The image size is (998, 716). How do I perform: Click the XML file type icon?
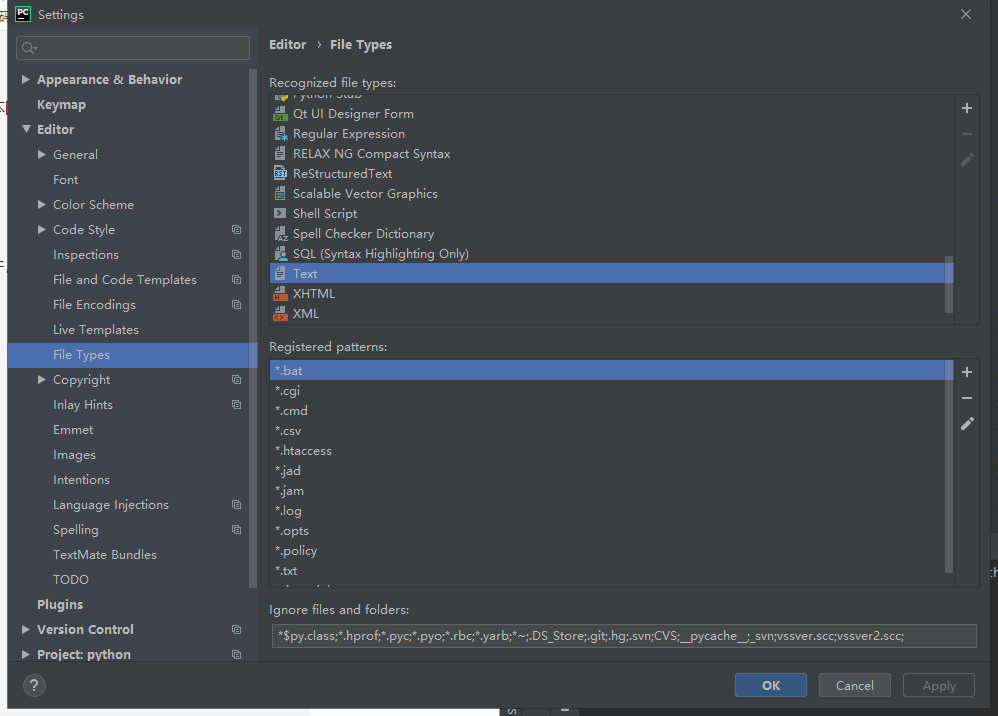(280, 314)
